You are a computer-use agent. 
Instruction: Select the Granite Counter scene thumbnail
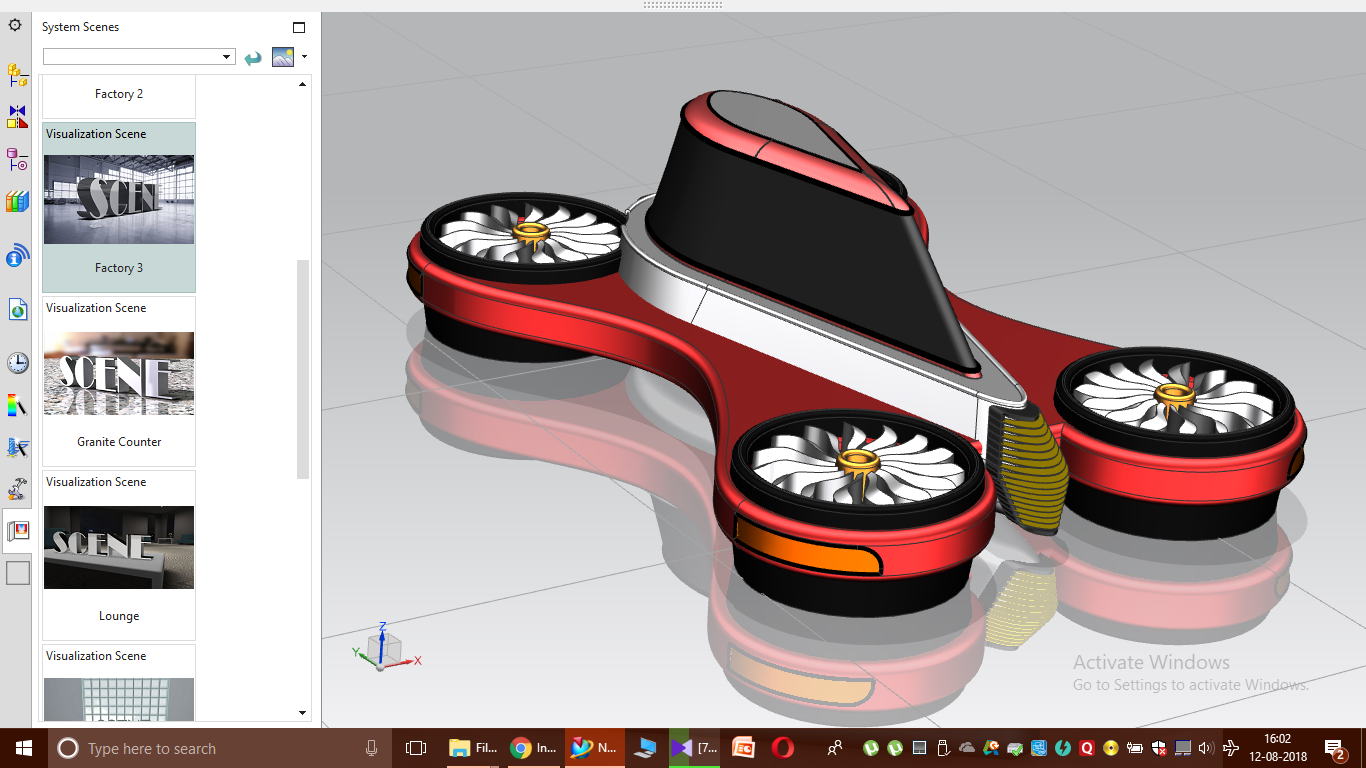pyautogui.click(x=119, y=373)
